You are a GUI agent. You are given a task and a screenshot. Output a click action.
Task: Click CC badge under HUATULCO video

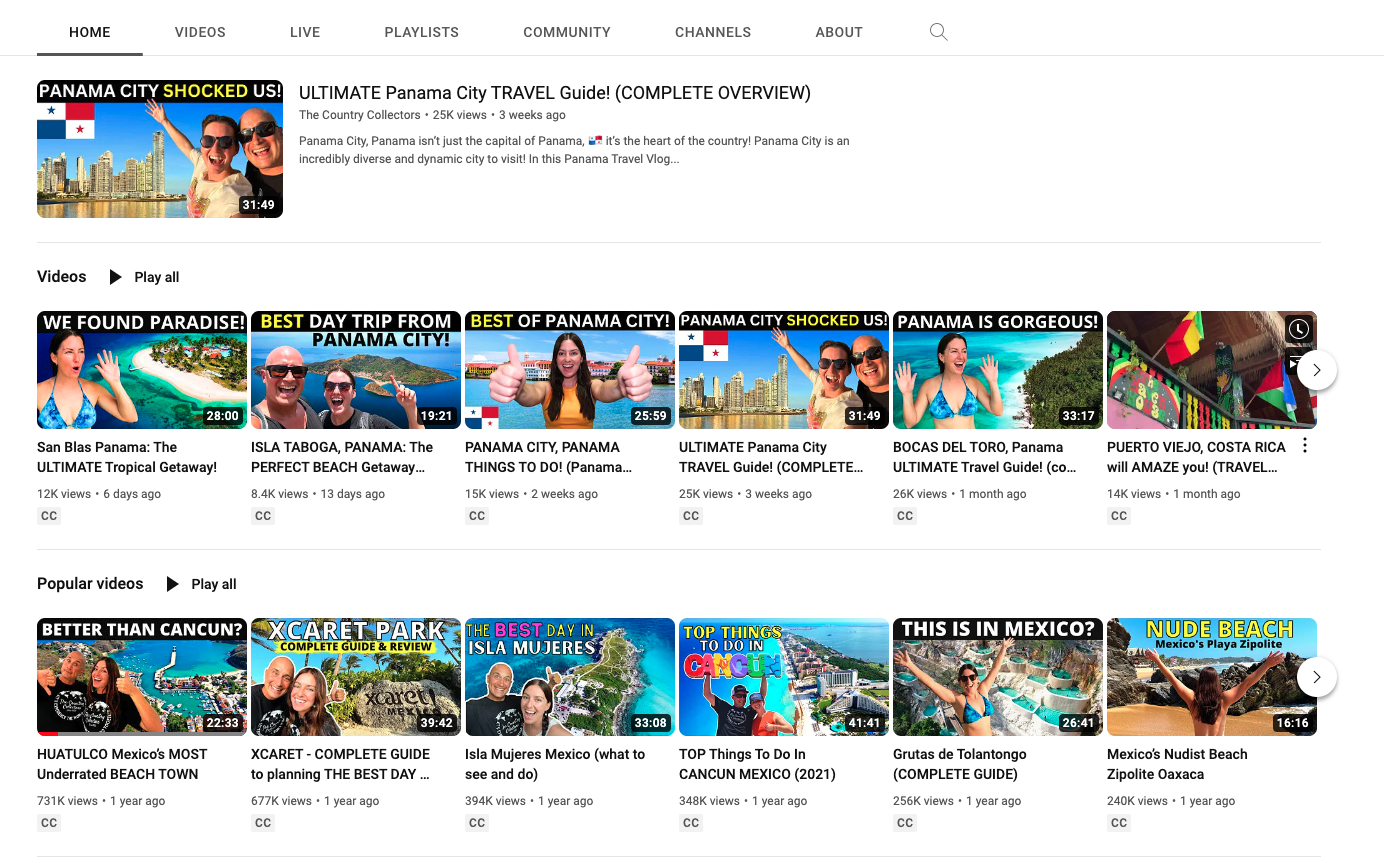point(49,823)
